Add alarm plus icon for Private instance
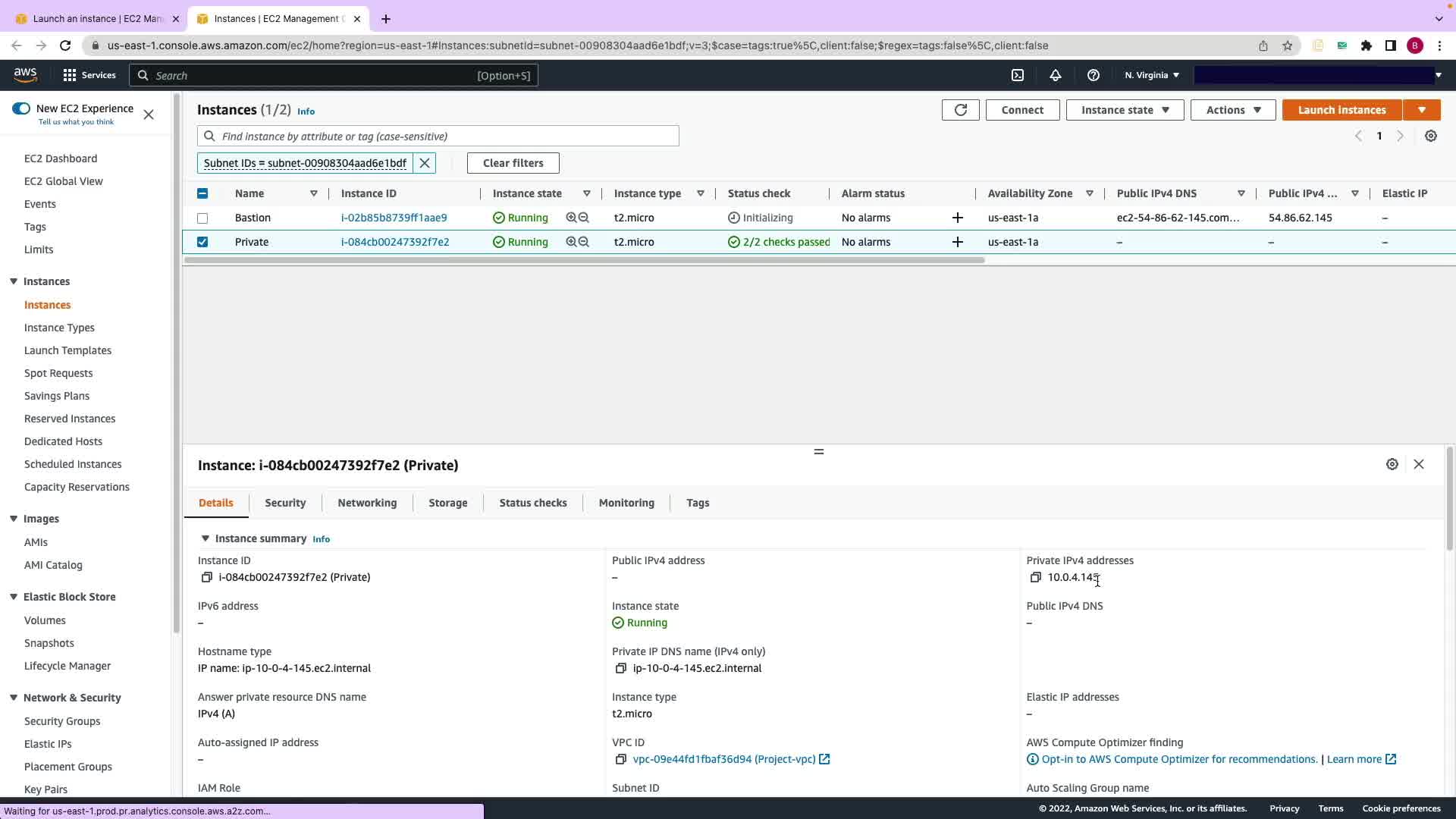Image resolution: width=1456 pixels, height=819 pixels. (x=957, y=242)
